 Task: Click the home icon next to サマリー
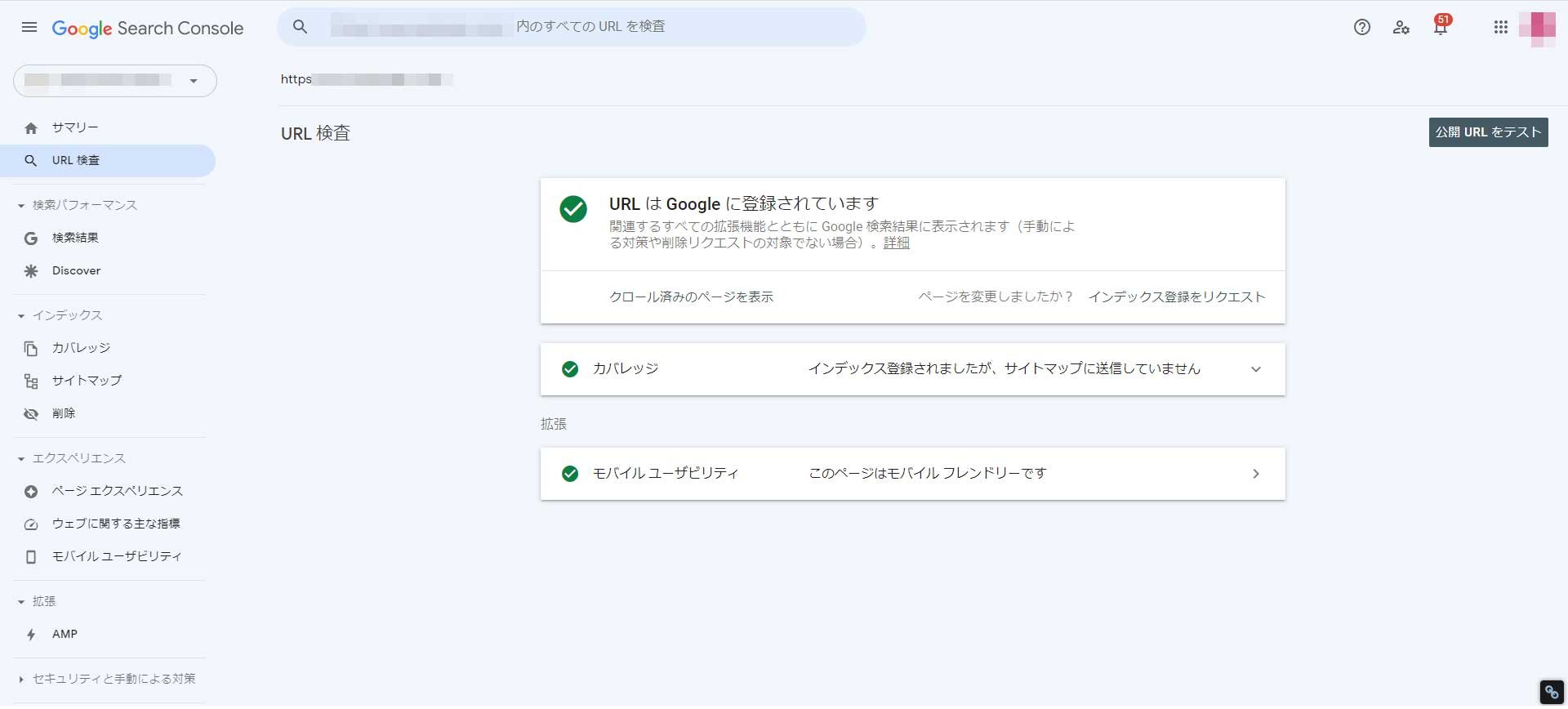[31, 128]
